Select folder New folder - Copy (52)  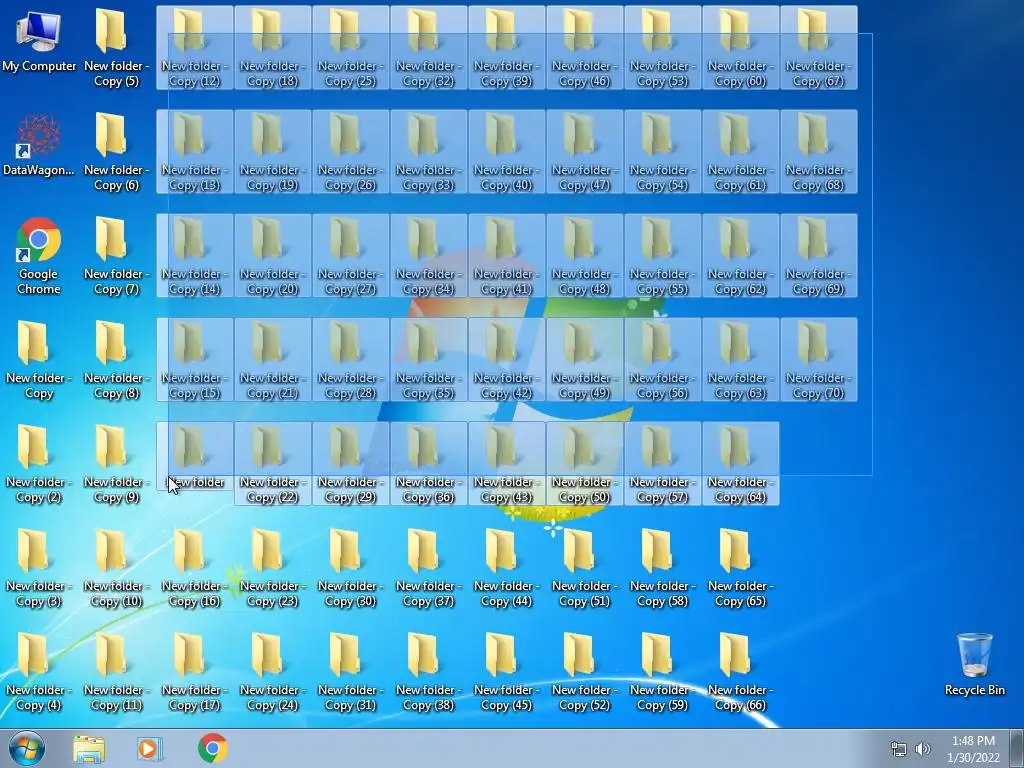(x=584, y=671)
